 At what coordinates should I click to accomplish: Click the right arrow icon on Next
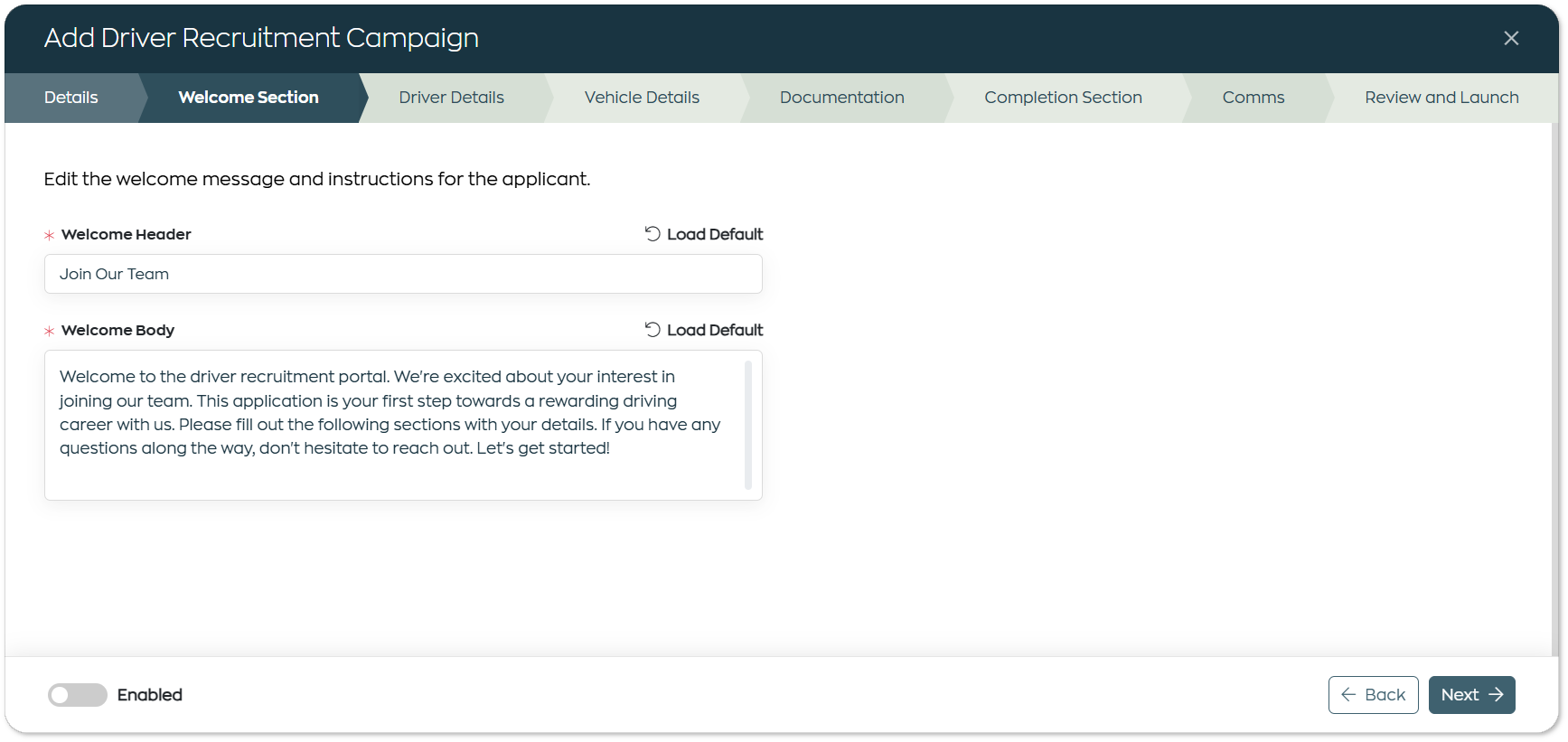click(1496, 695)
